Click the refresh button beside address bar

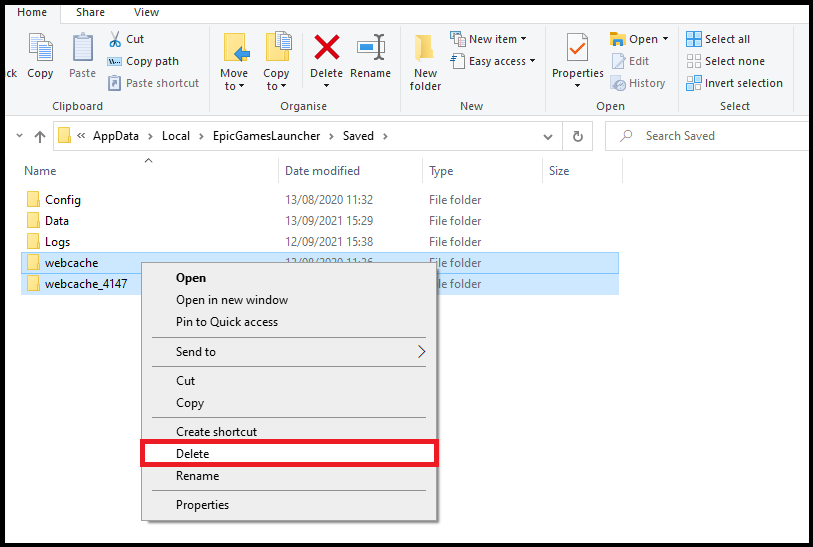tap(577, 136)
